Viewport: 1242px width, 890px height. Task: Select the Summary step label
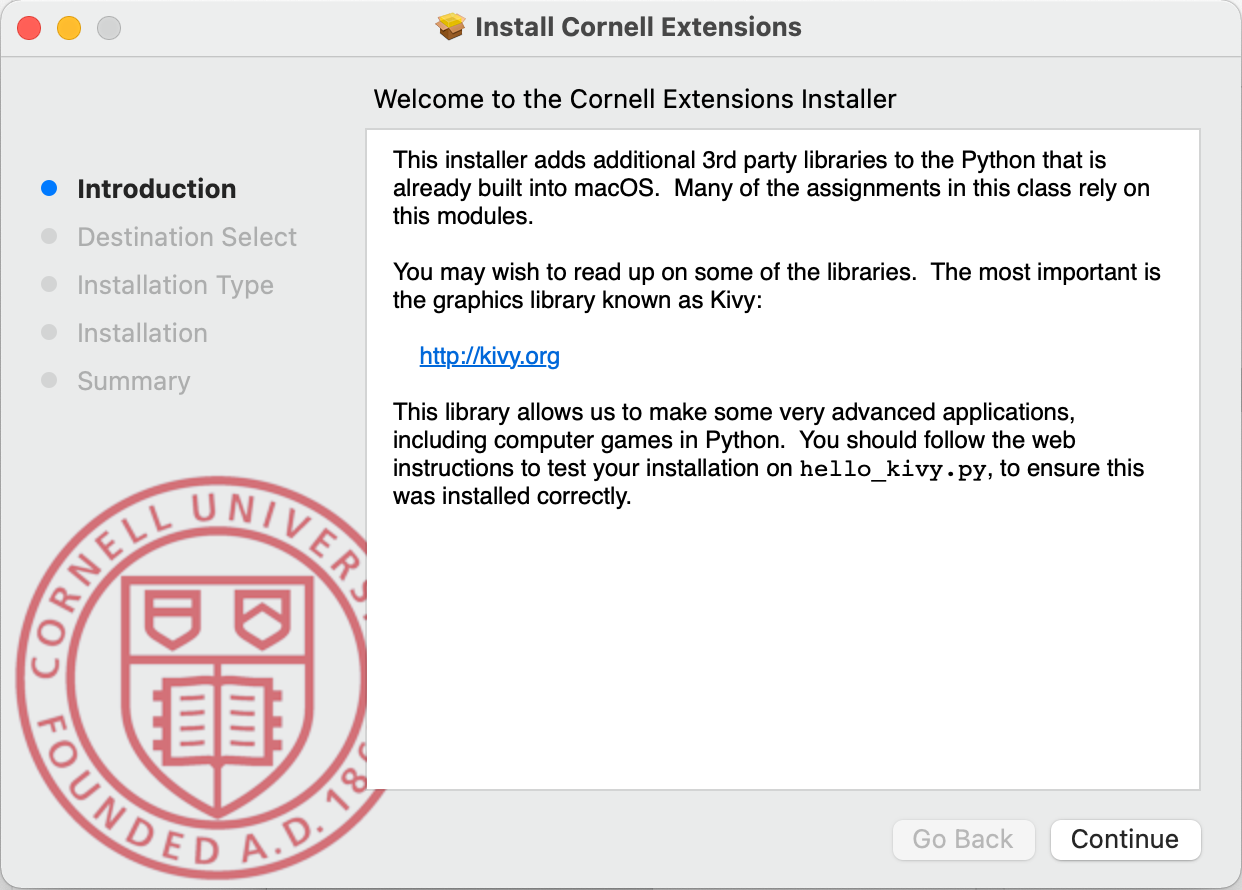coord(133,381)
